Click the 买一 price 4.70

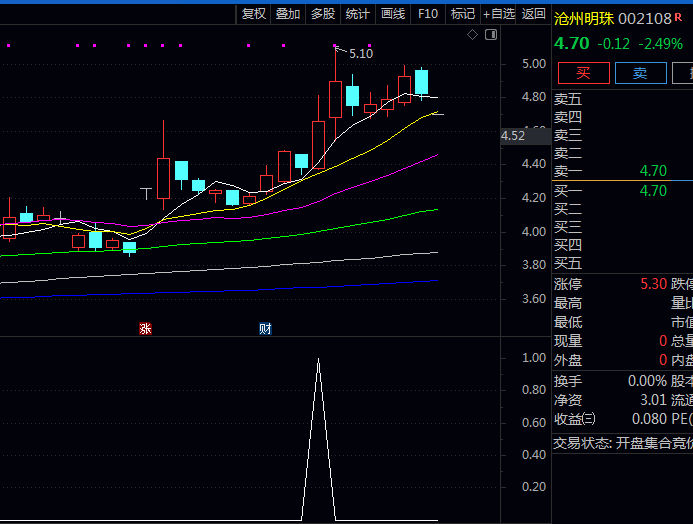653,191
